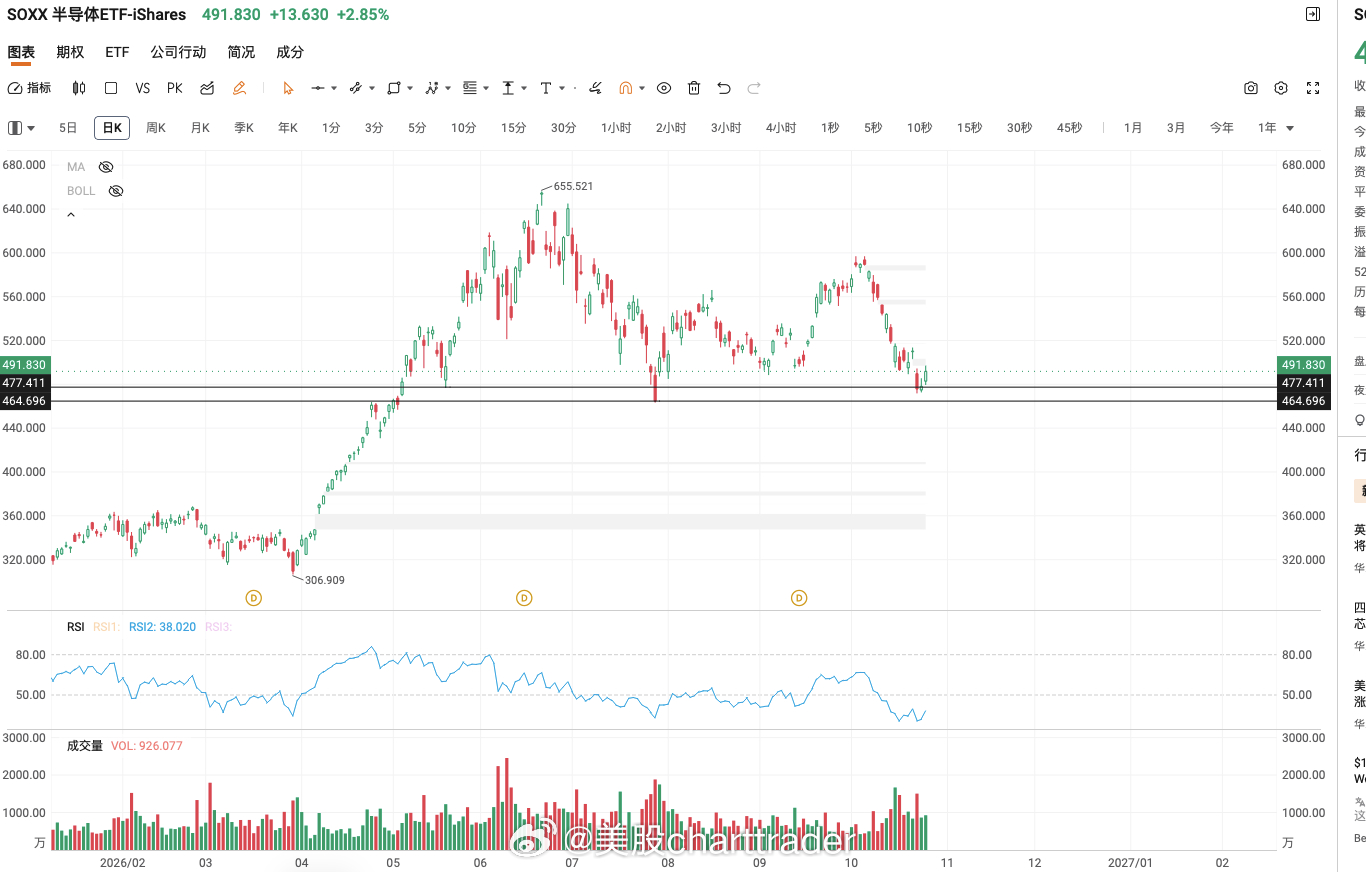
Task: Delete drawings with the trash icon
Action: [694, 88]
